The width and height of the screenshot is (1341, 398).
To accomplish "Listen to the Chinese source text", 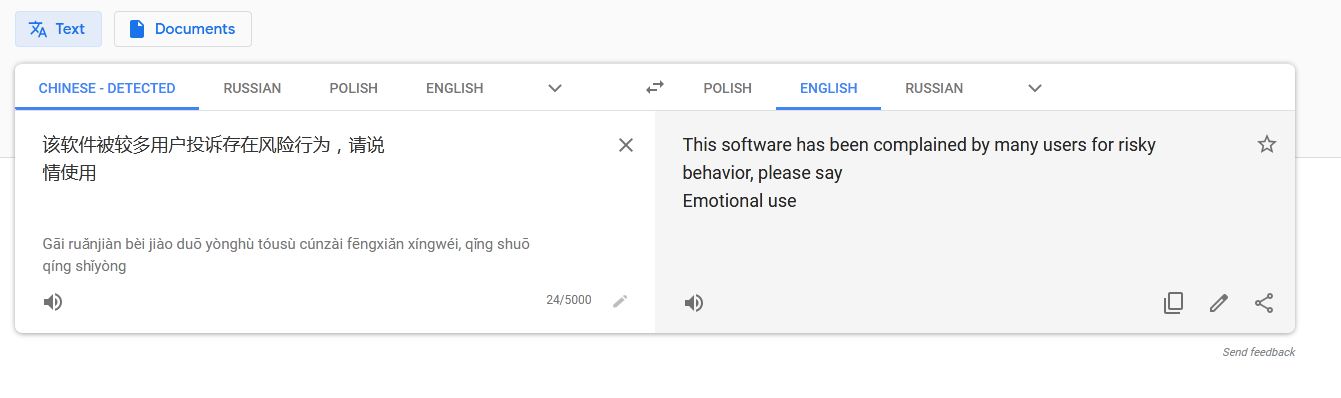I will 53,302.
